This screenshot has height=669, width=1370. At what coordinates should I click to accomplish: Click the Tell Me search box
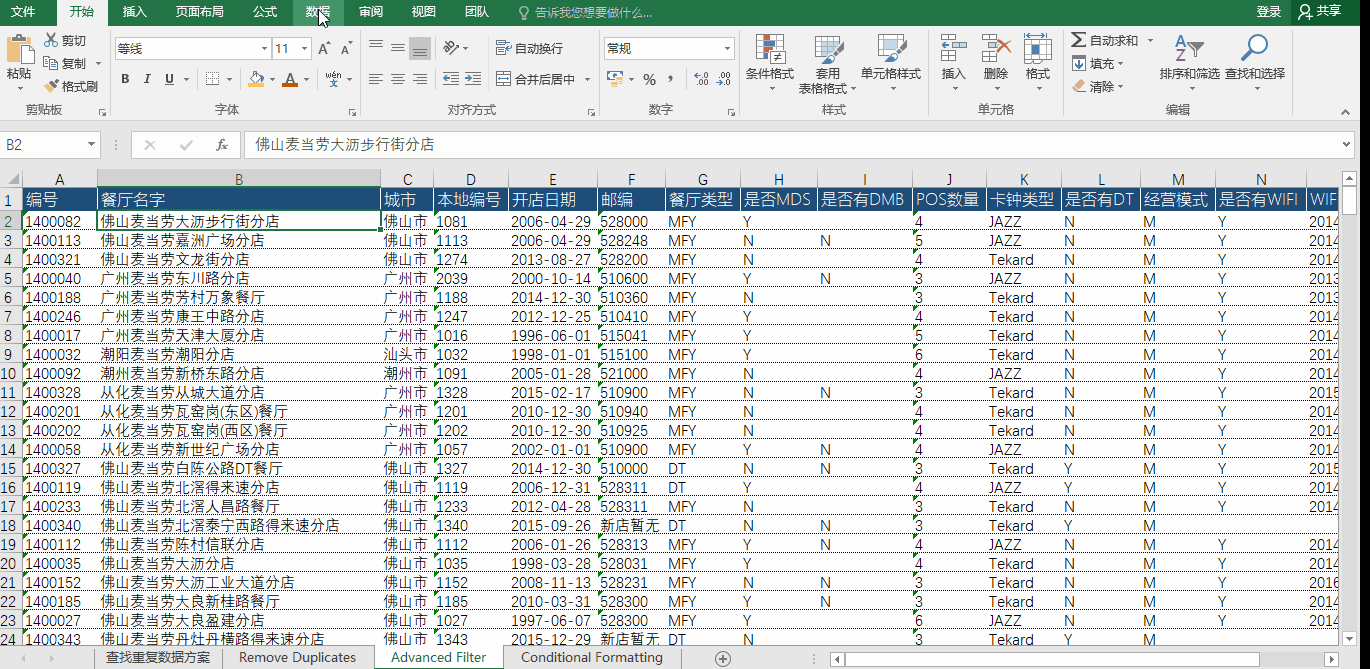(585, 12)
